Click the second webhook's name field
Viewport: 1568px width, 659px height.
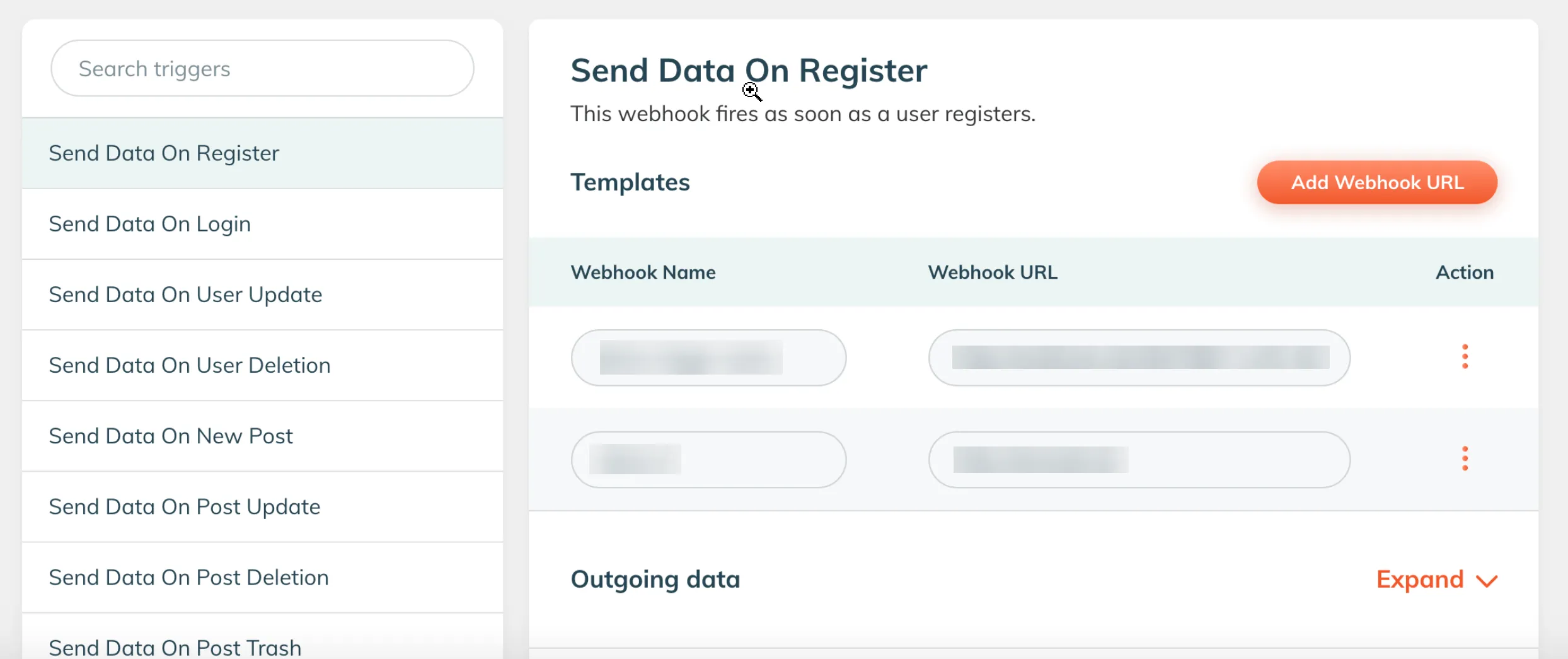click(708, 459)
